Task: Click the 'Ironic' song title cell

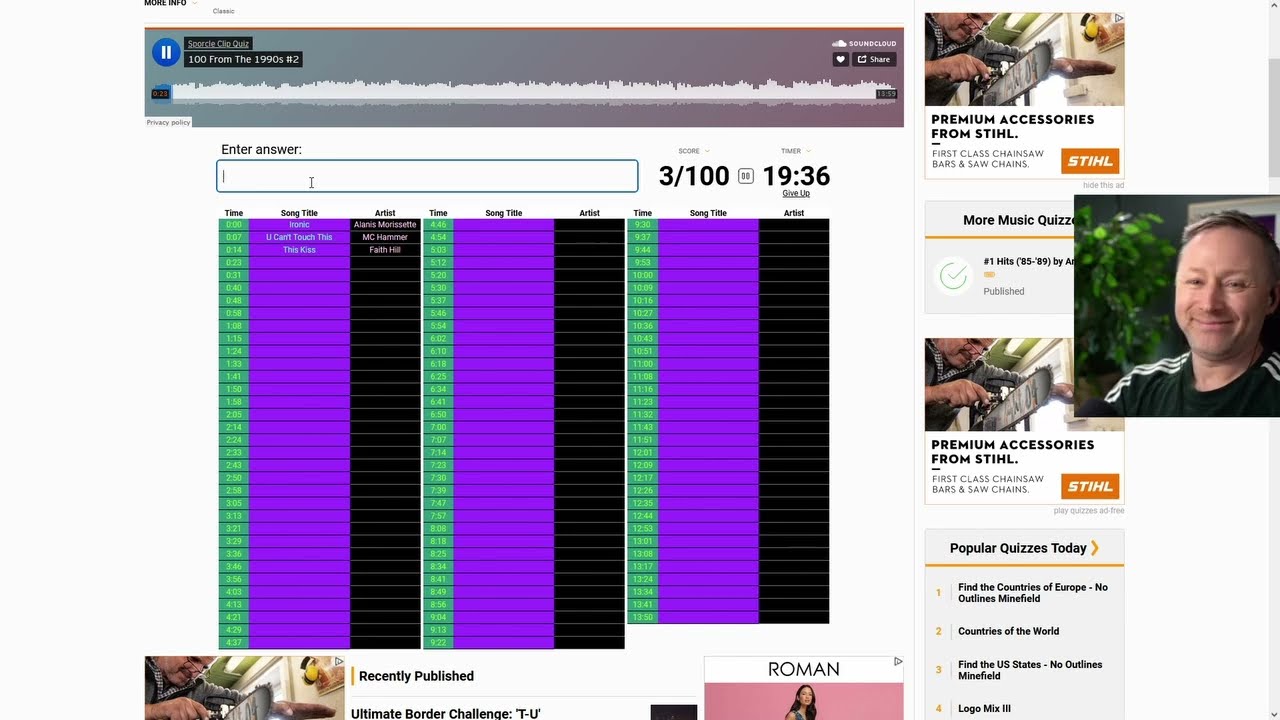Action: tap(299, 225)
